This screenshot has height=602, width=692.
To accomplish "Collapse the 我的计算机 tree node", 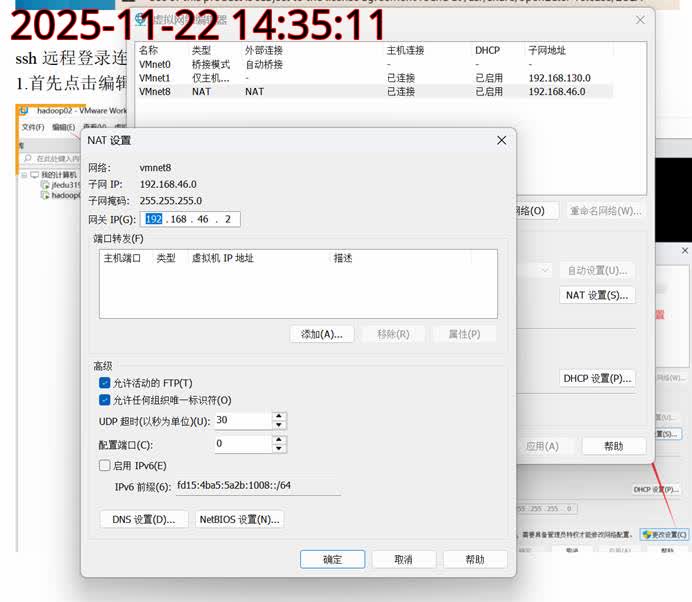I will [x=23, y=175].
